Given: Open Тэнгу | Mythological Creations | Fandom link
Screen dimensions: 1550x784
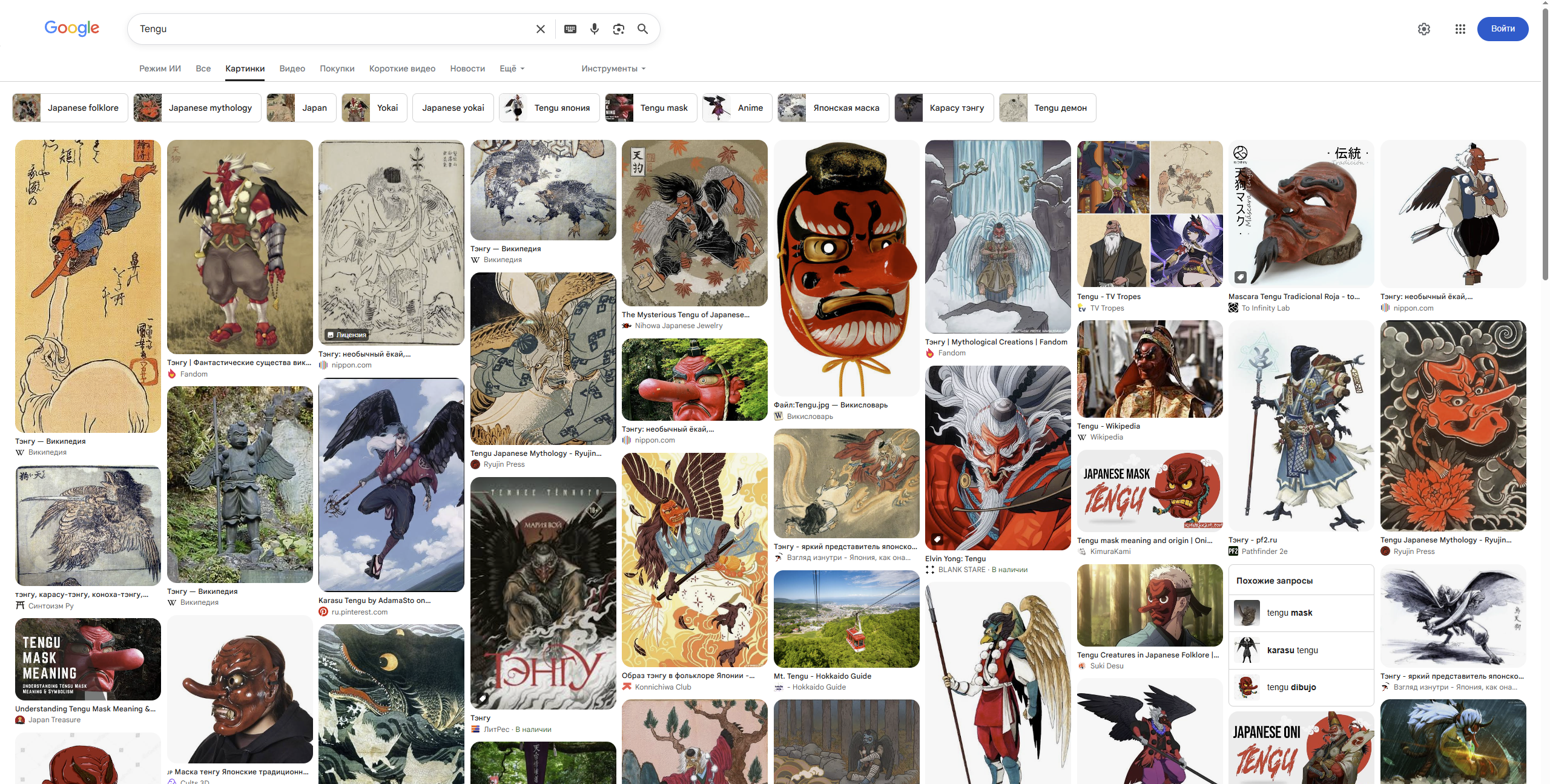Looking at the screenshot, I should 996,342.
